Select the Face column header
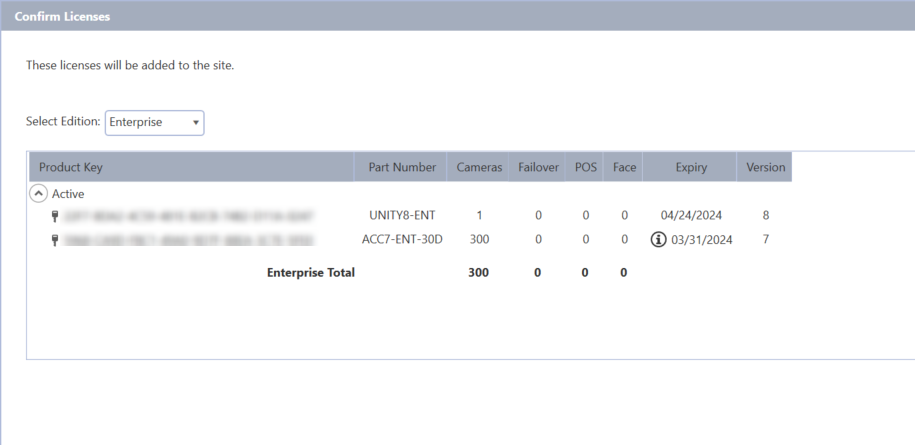Image resolution: width=915 pixels, height=445 pixels. [x=624, y=167]
